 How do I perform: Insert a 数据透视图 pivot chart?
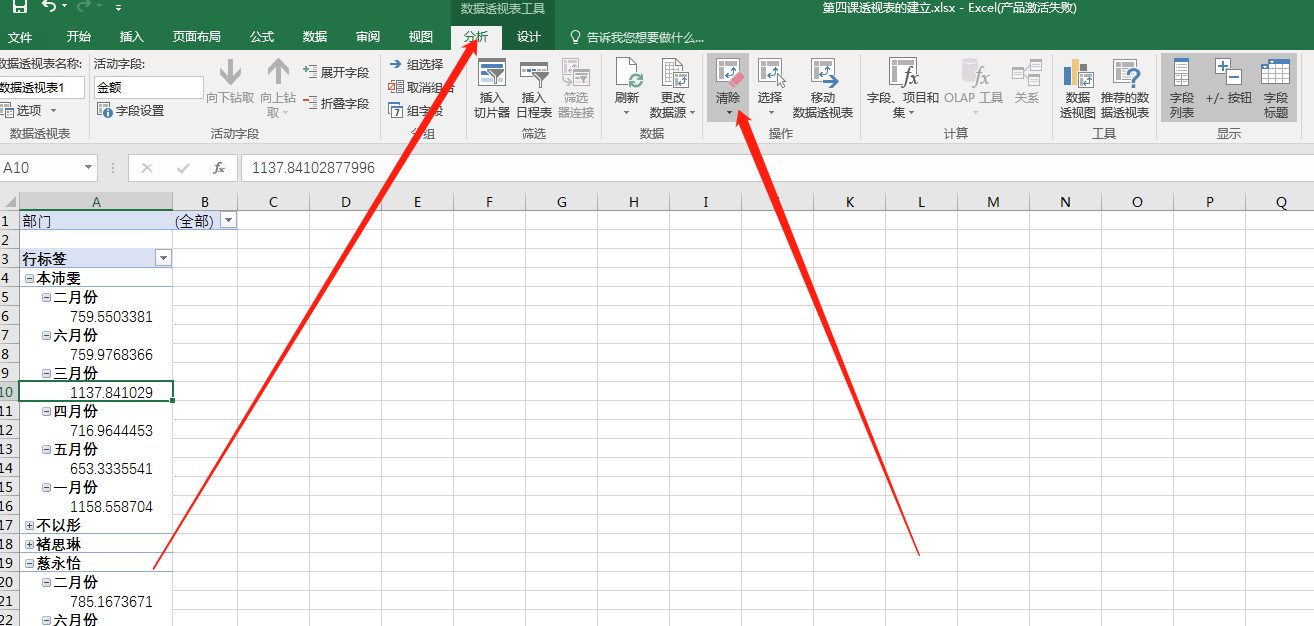[x=1078, y=88]
